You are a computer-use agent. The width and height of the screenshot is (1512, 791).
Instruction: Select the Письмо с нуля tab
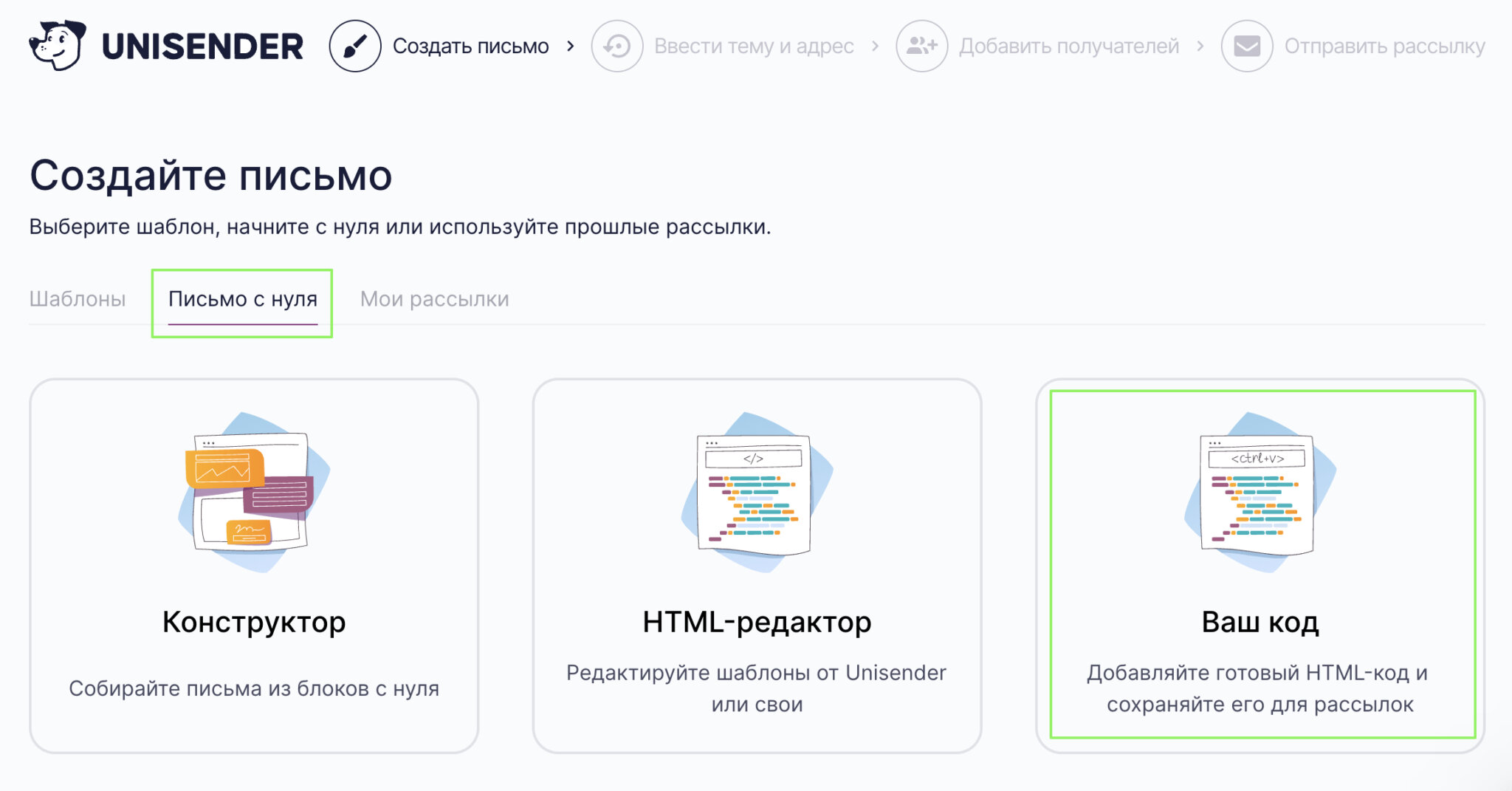point(244,299)
